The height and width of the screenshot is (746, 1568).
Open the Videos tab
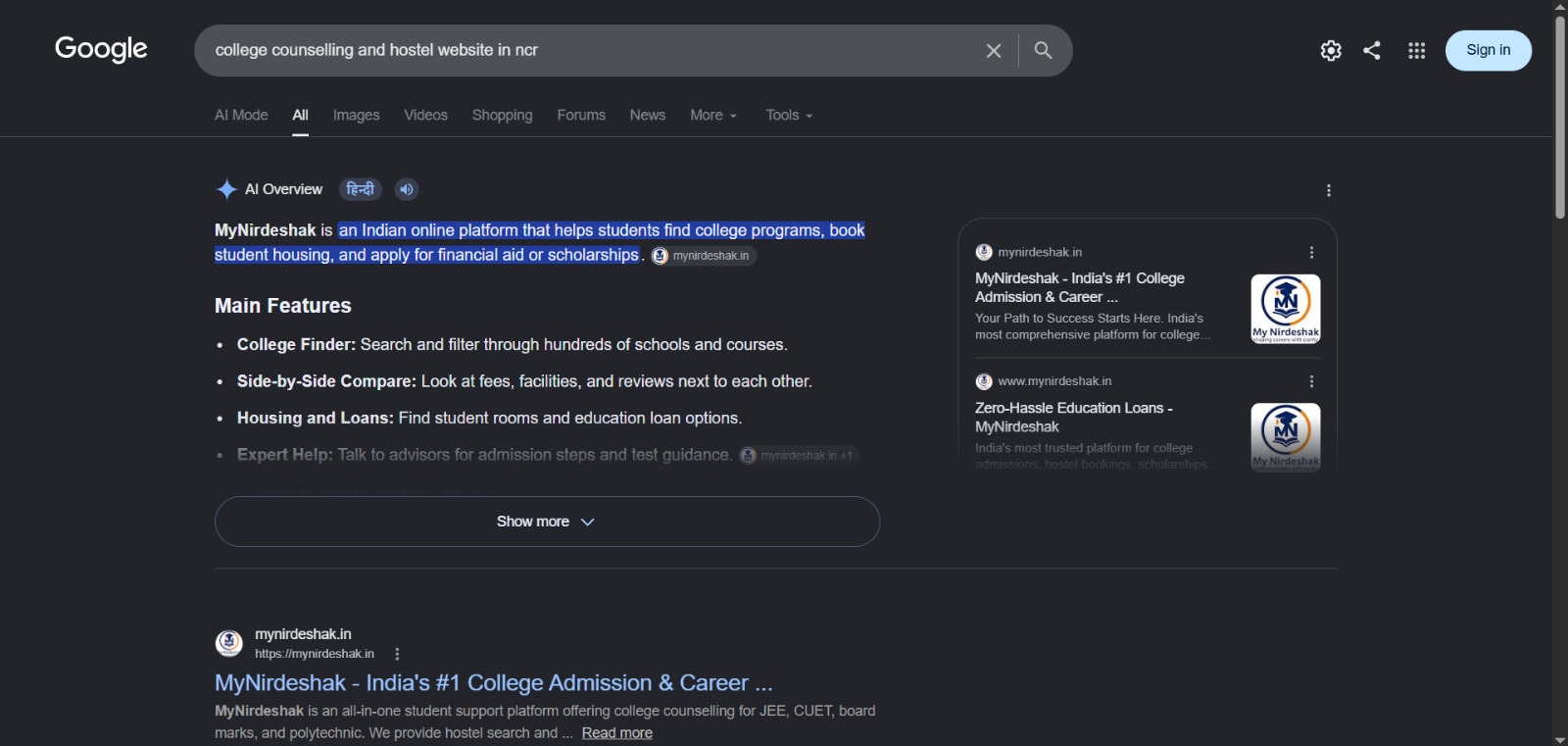click(x=425, y=115)
